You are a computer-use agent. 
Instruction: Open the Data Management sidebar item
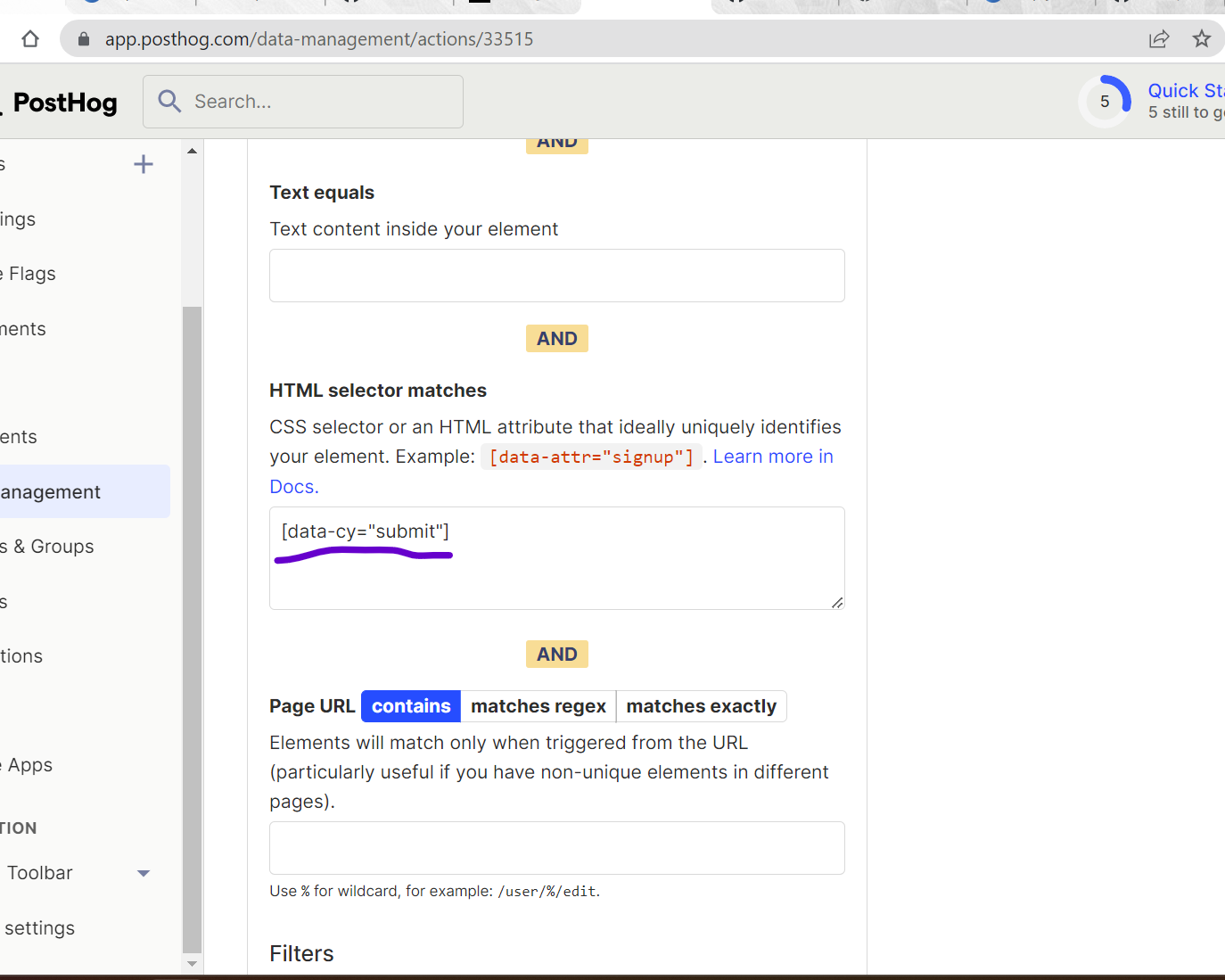coord(85,491)
